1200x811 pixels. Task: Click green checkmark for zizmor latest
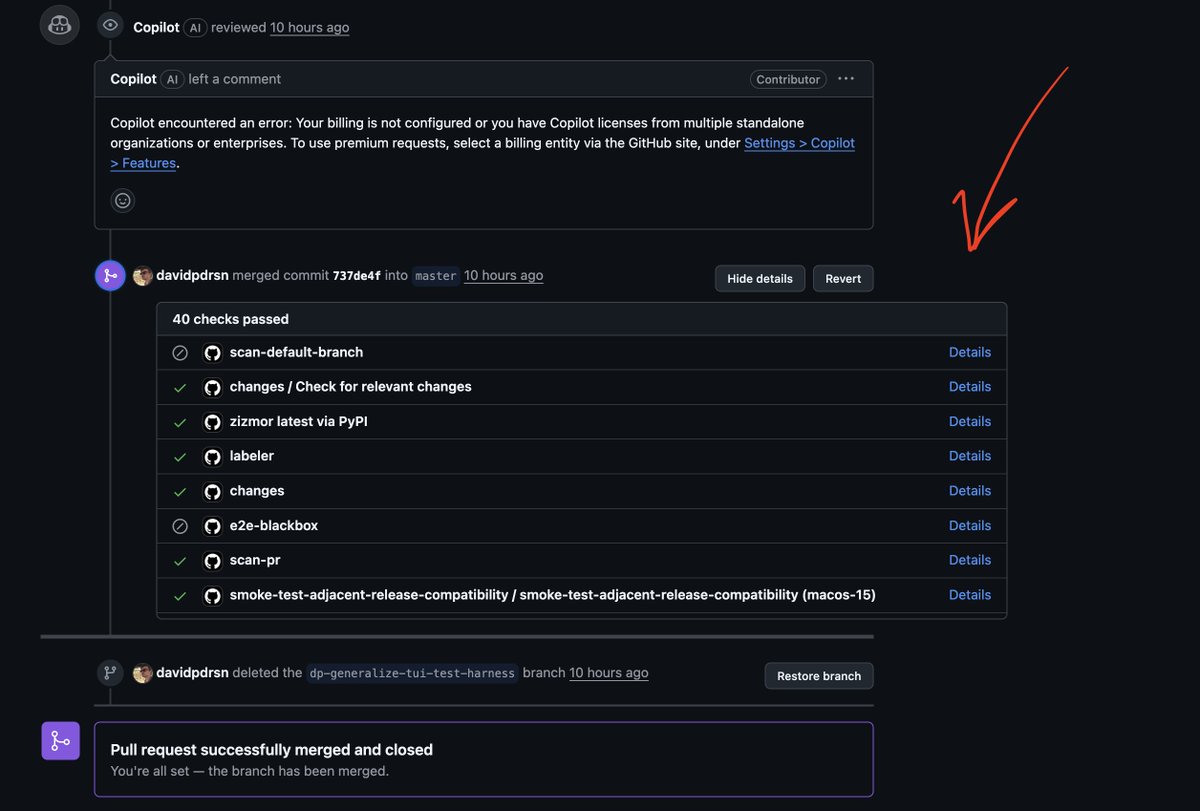pos(180,422)
